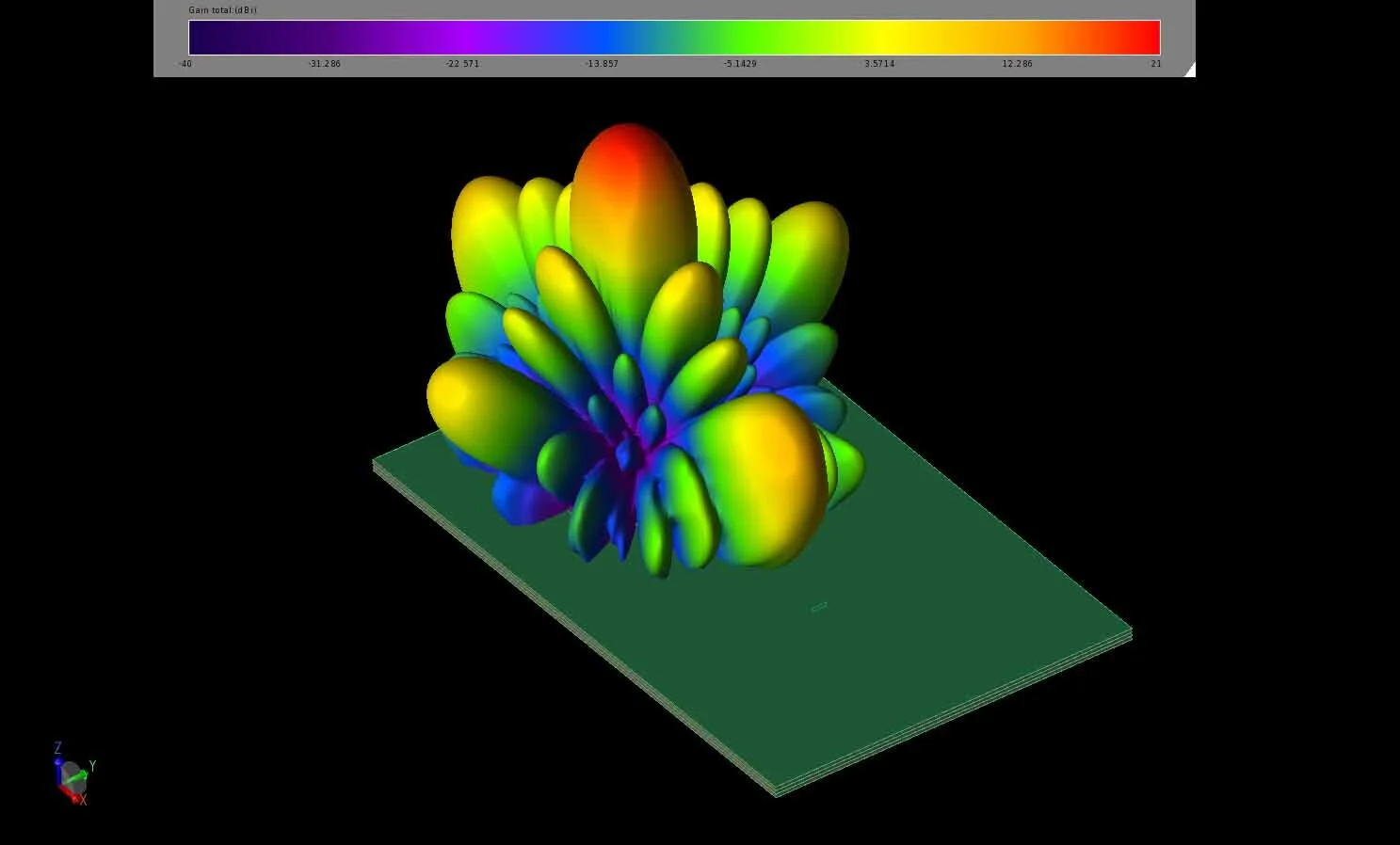This screenshot has height=845, width=1400.
Task: Click the -31.286 scale label
Action: click(324, 64)
